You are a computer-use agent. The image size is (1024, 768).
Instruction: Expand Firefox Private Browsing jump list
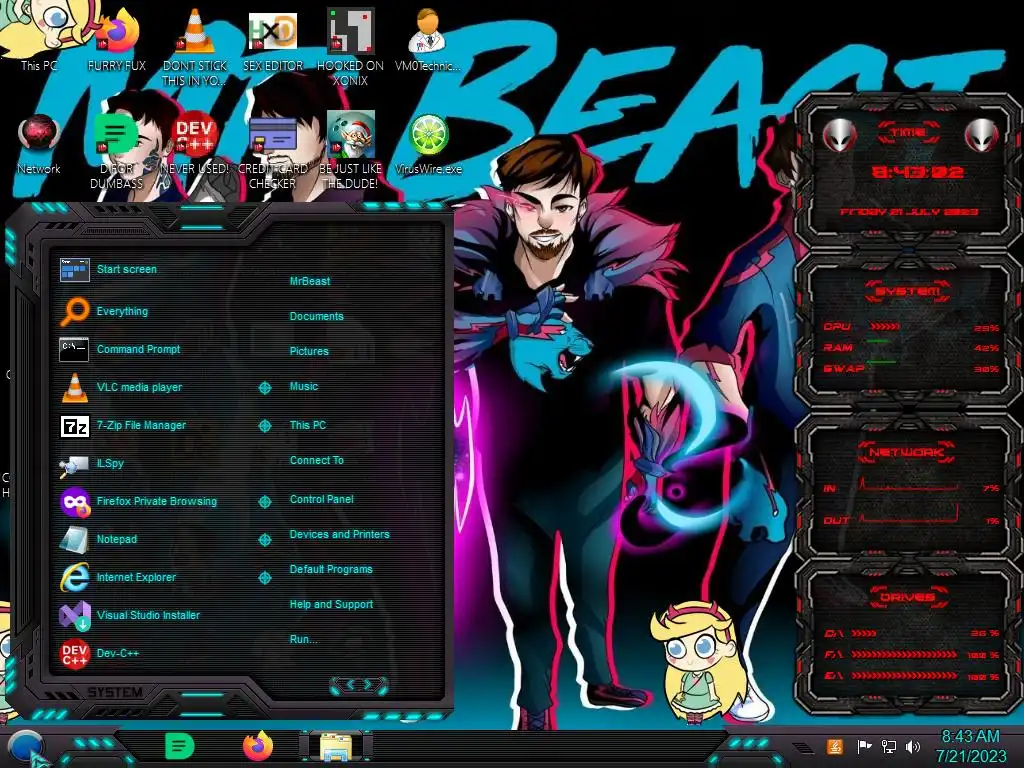[264, 502]
